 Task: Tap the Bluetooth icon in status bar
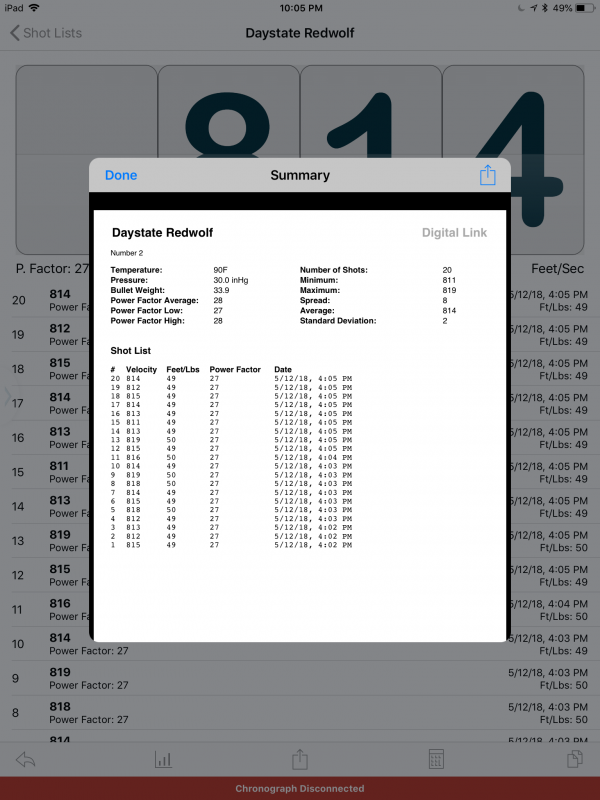pos(544,8)
